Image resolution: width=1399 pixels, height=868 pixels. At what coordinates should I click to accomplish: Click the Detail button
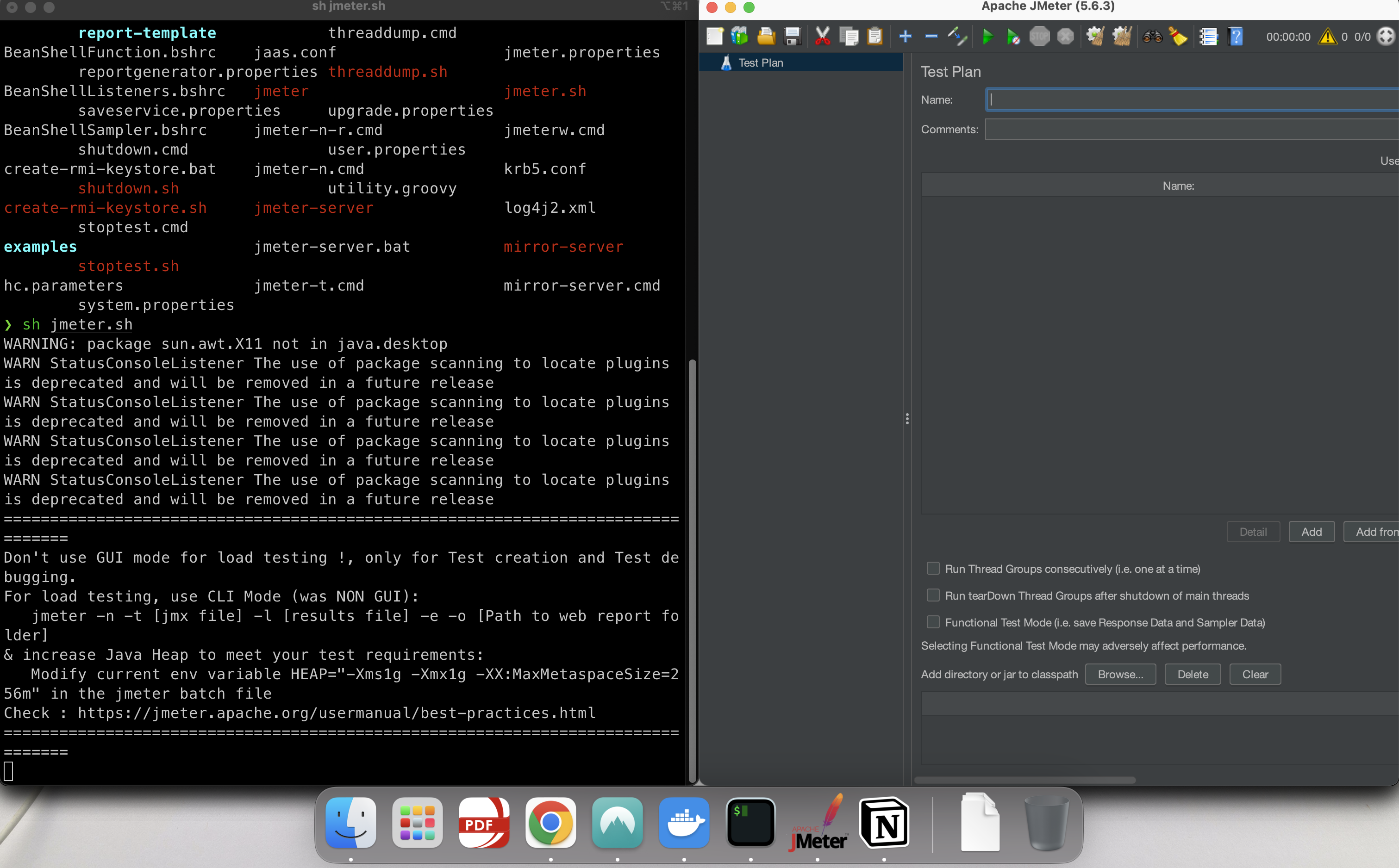(1253, 532)
